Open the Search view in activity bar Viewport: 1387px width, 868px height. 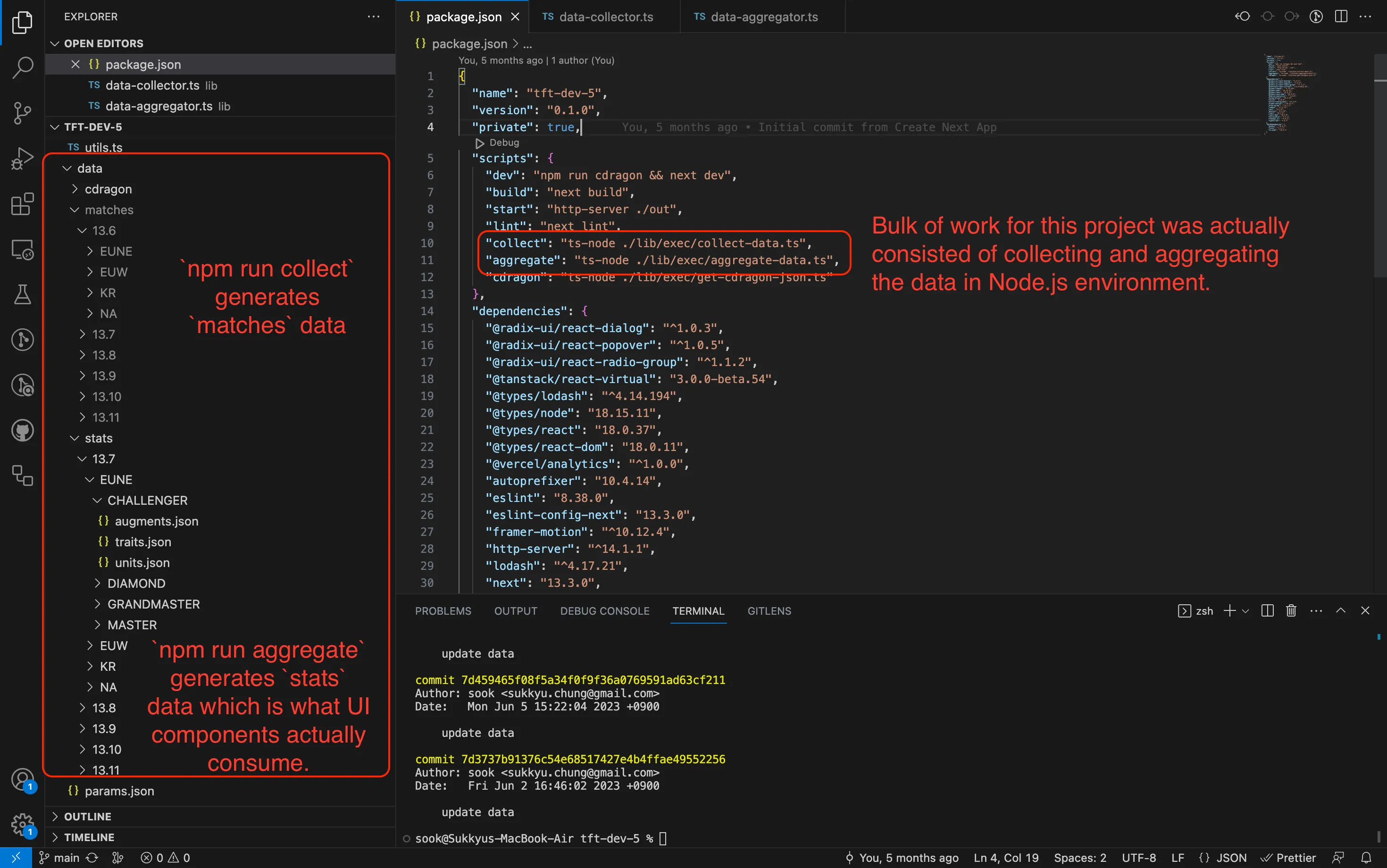(22, 67)
